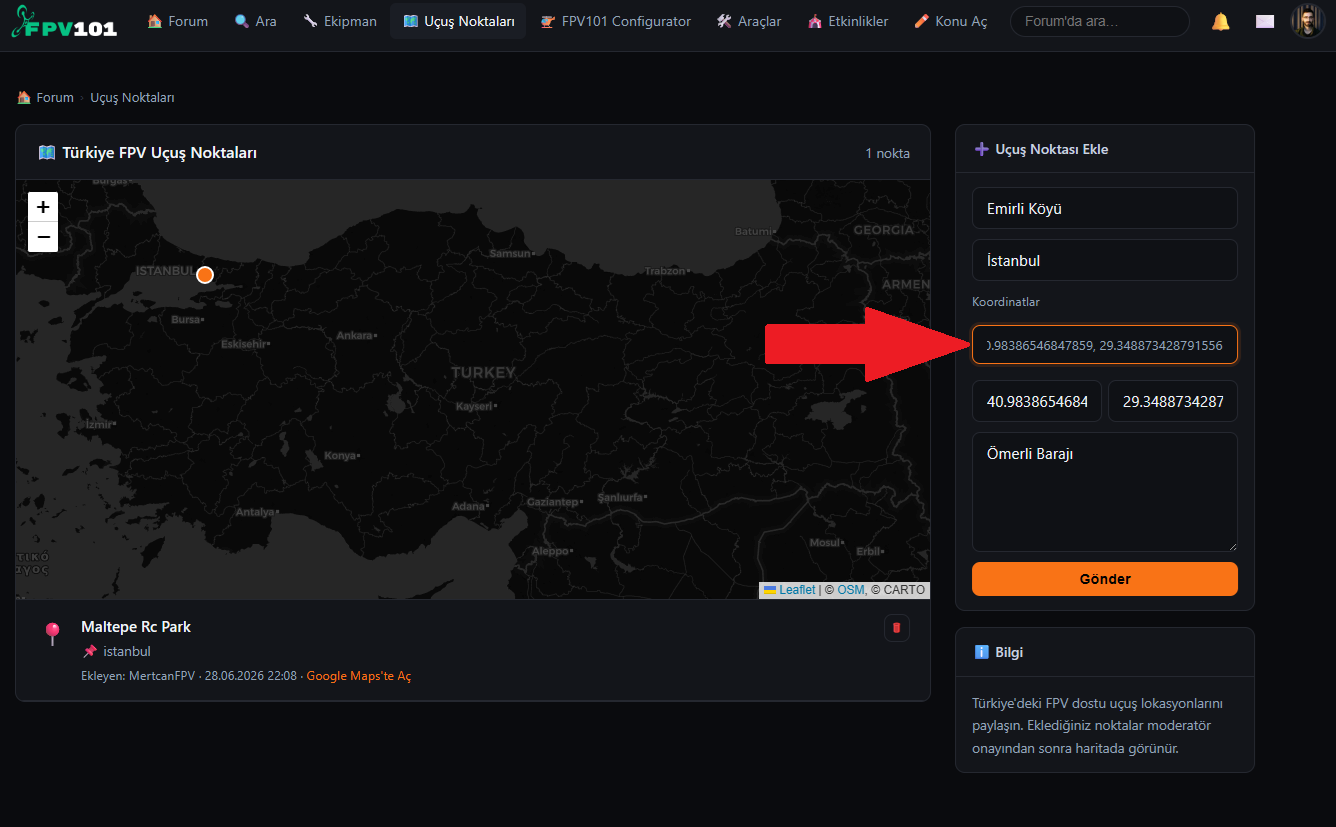This screenshot has height=827, width=1336.
Task: Click the Ömerli Barajı description text area
Action: [x=1105, y=492]
